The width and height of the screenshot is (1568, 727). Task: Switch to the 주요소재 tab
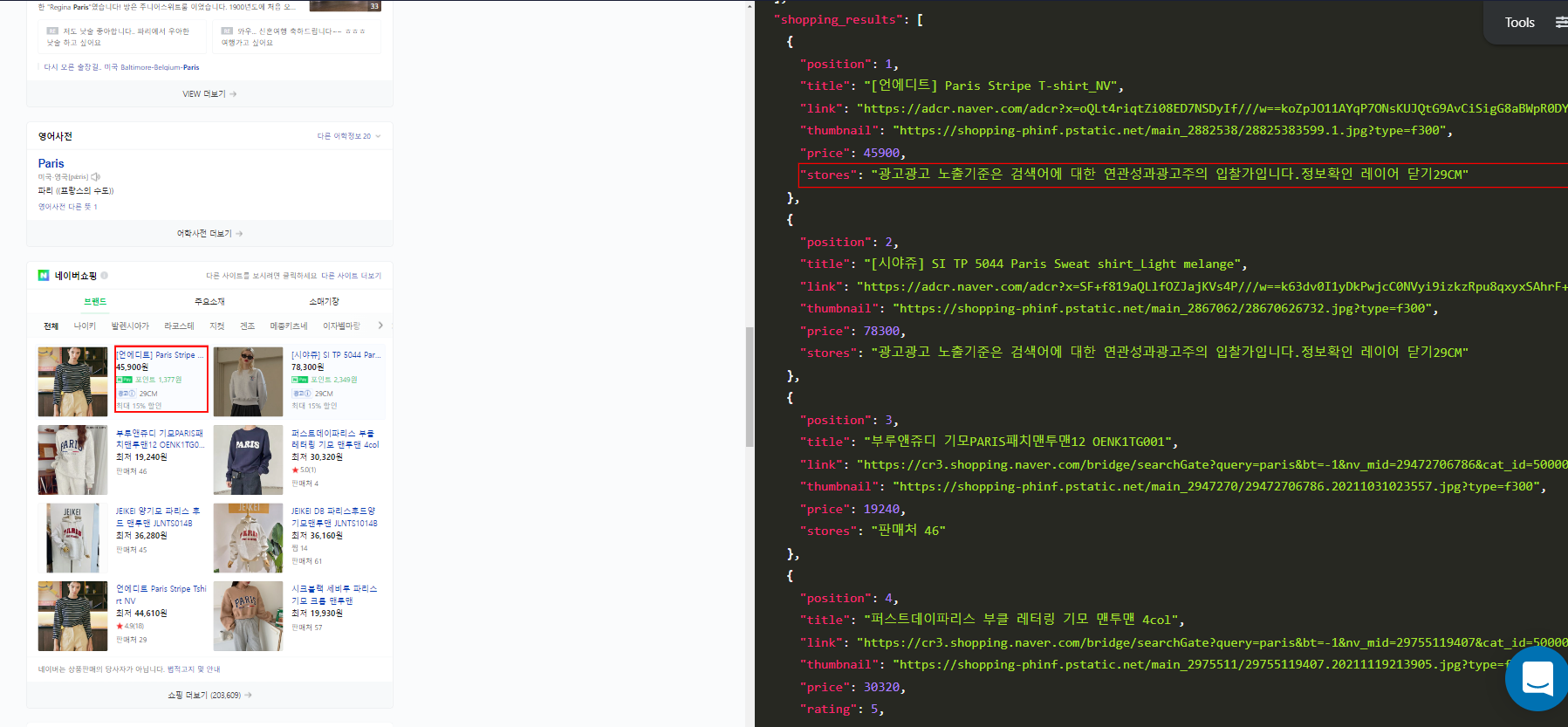209,301
